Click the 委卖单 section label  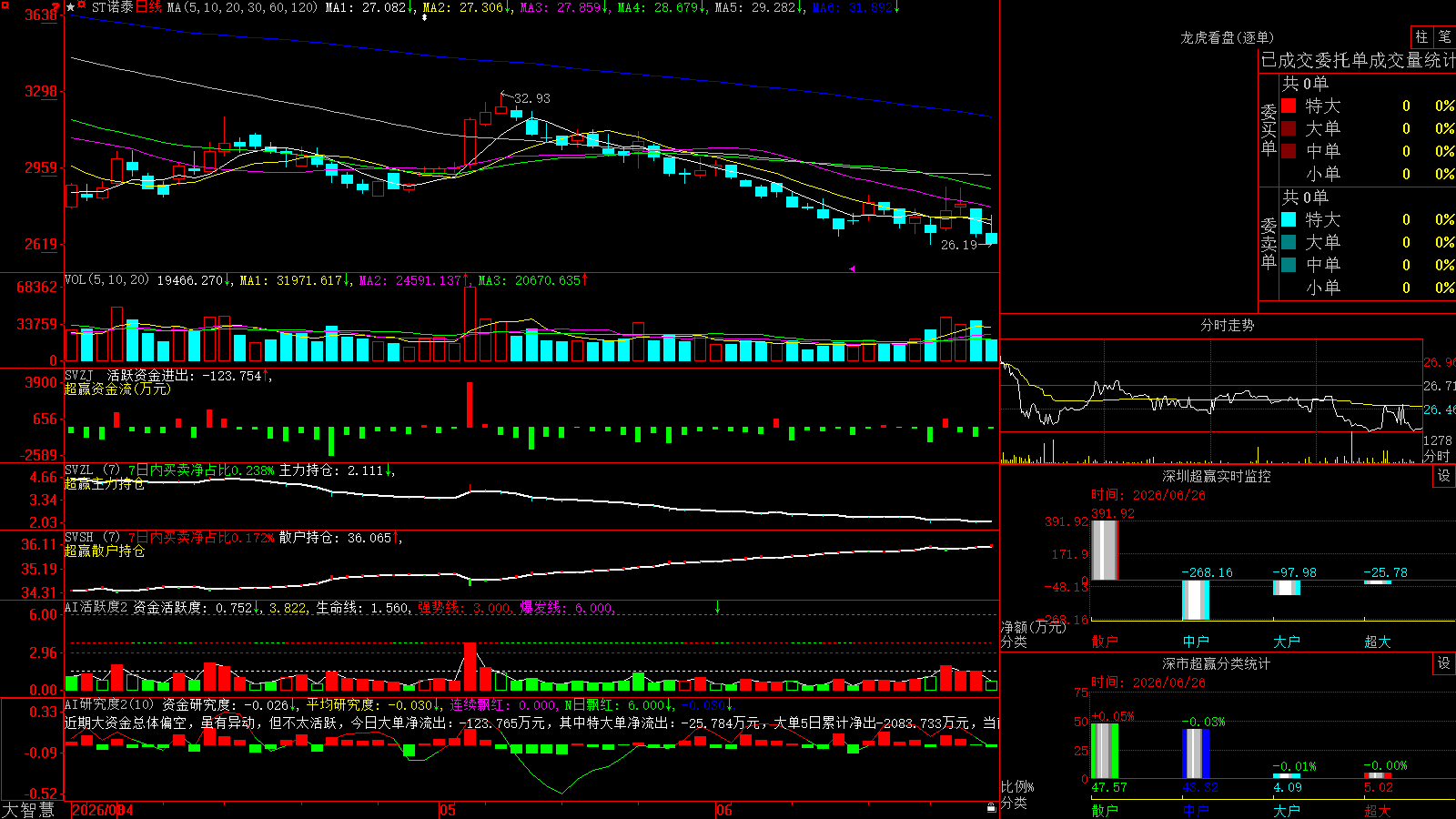click(1269, 243)
